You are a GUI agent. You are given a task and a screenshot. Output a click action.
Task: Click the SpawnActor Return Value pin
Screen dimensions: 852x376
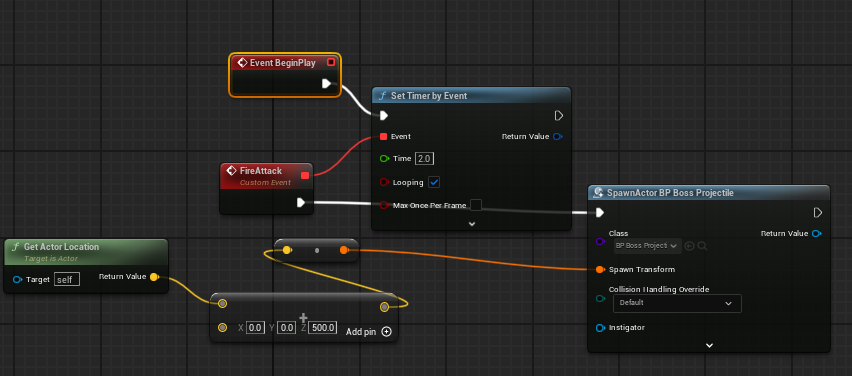coord(816,234)
